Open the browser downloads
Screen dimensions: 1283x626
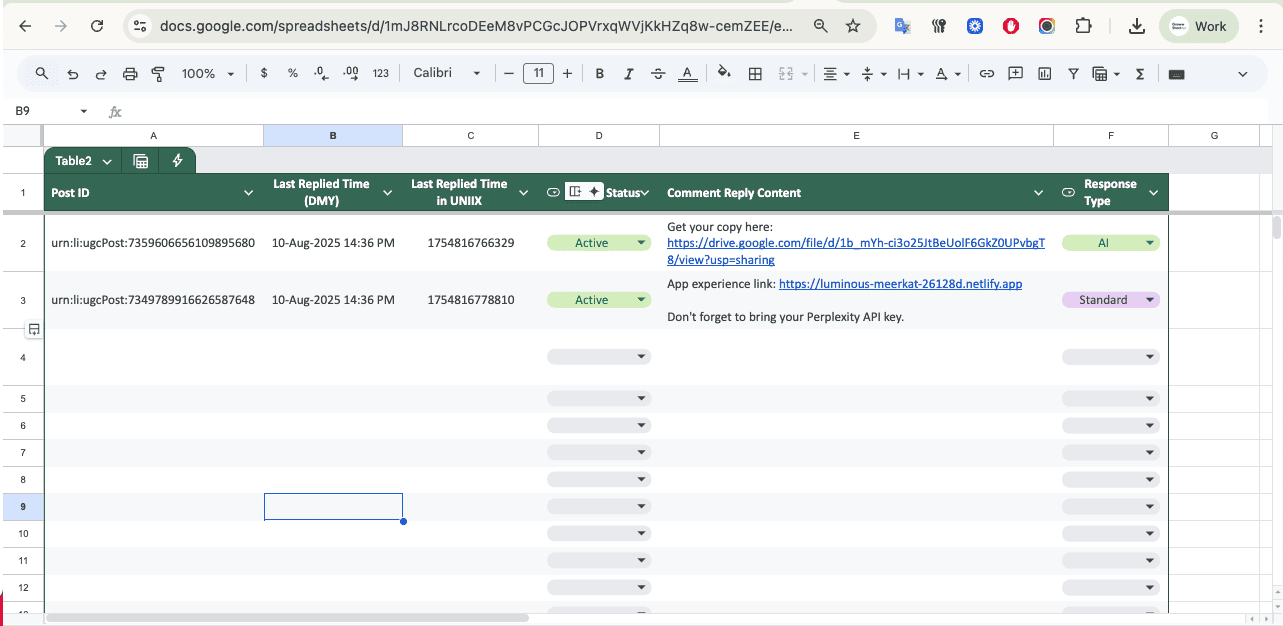point(1136,27)
